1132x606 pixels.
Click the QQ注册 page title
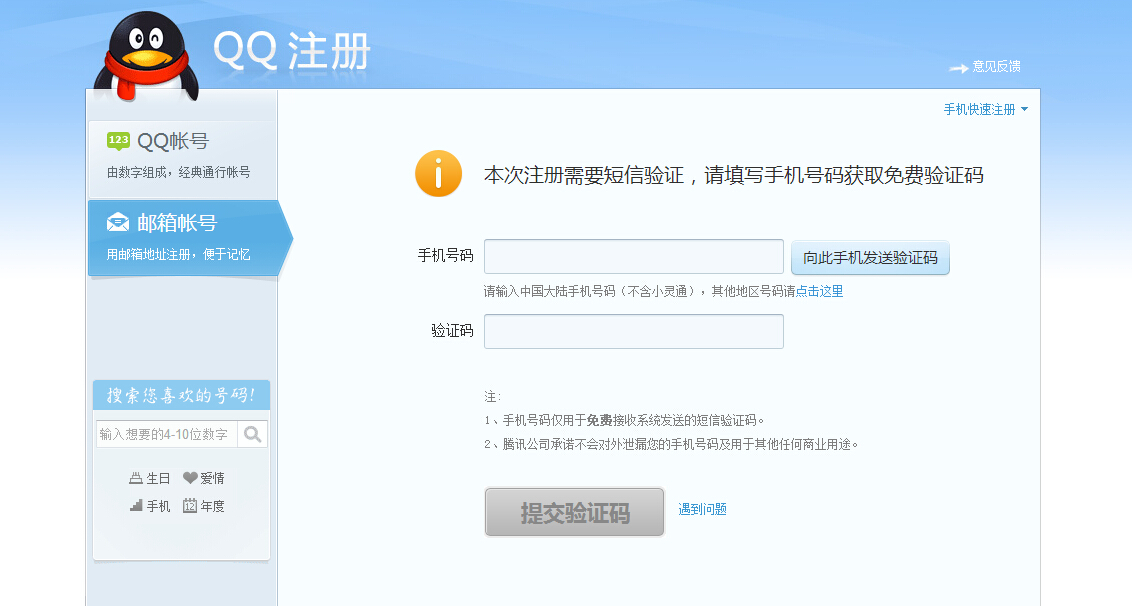(x=292, y=51)
